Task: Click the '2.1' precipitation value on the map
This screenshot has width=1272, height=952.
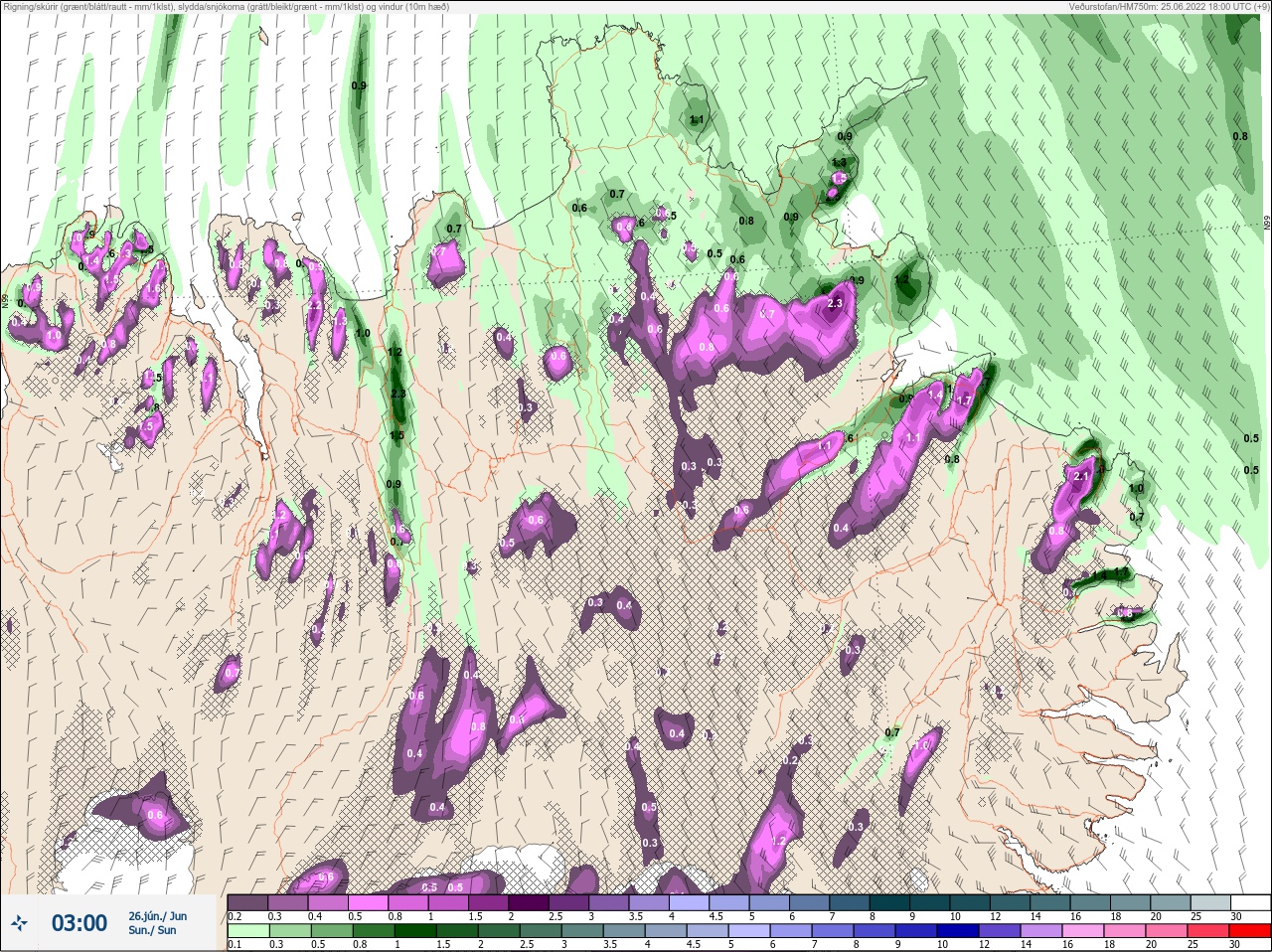Action: (x=1083, y=476)
